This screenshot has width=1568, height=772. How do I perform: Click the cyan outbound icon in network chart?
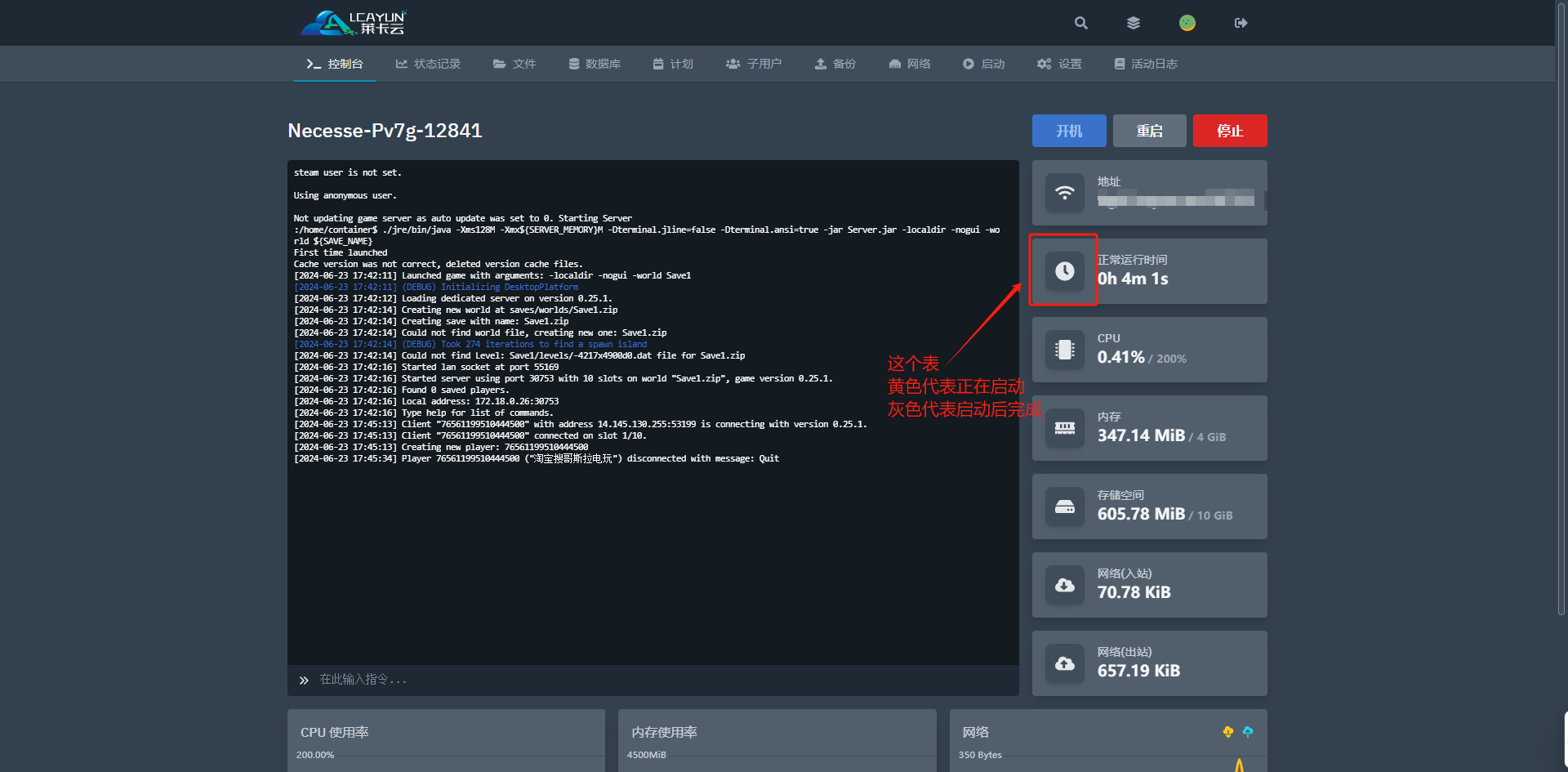pos(1248,732)
